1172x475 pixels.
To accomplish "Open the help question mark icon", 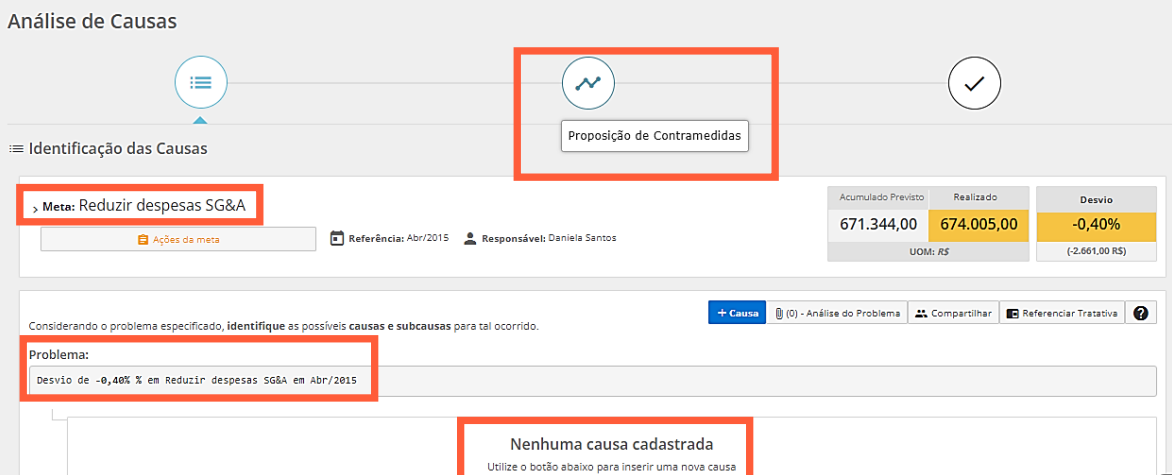I will [1141, 313].
